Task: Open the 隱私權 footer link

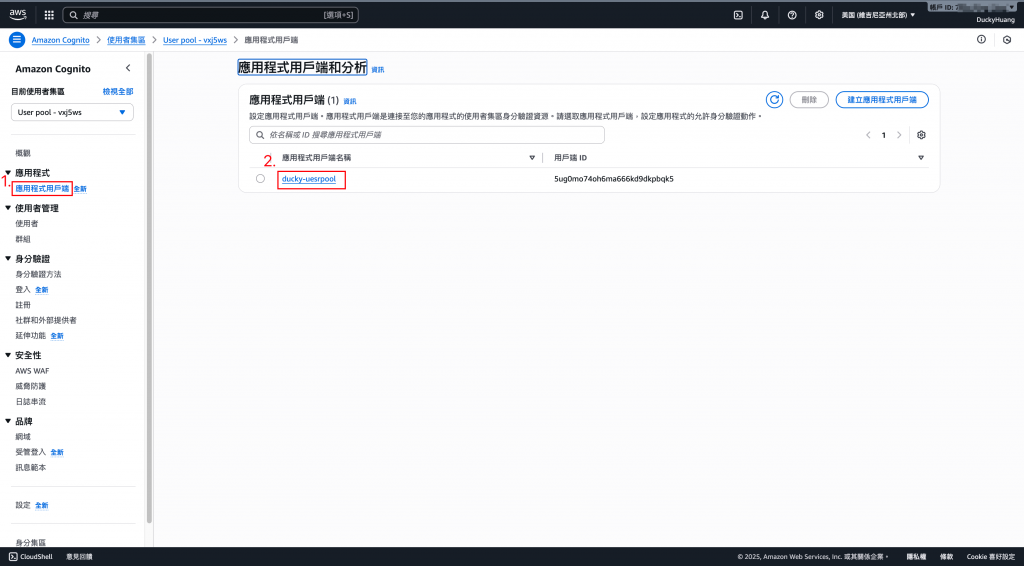Action: point(916,557)
